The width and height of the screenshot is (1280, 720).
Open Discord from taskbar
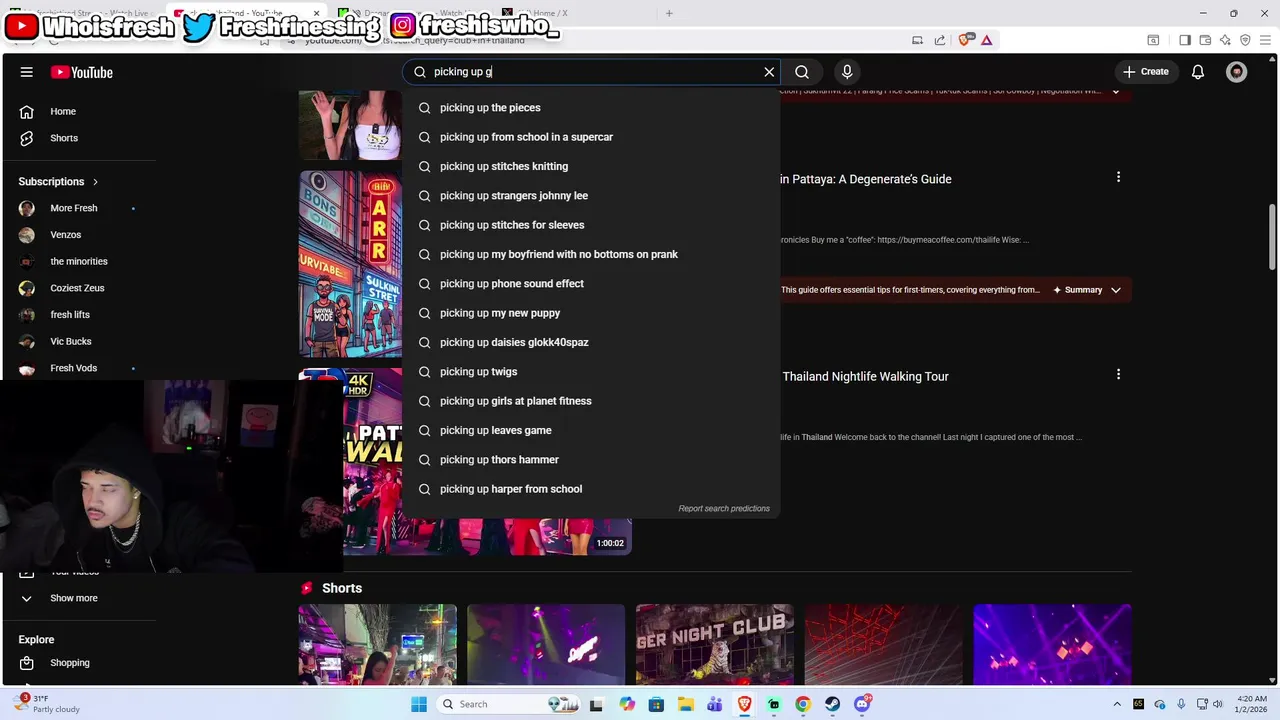(862, 704)
